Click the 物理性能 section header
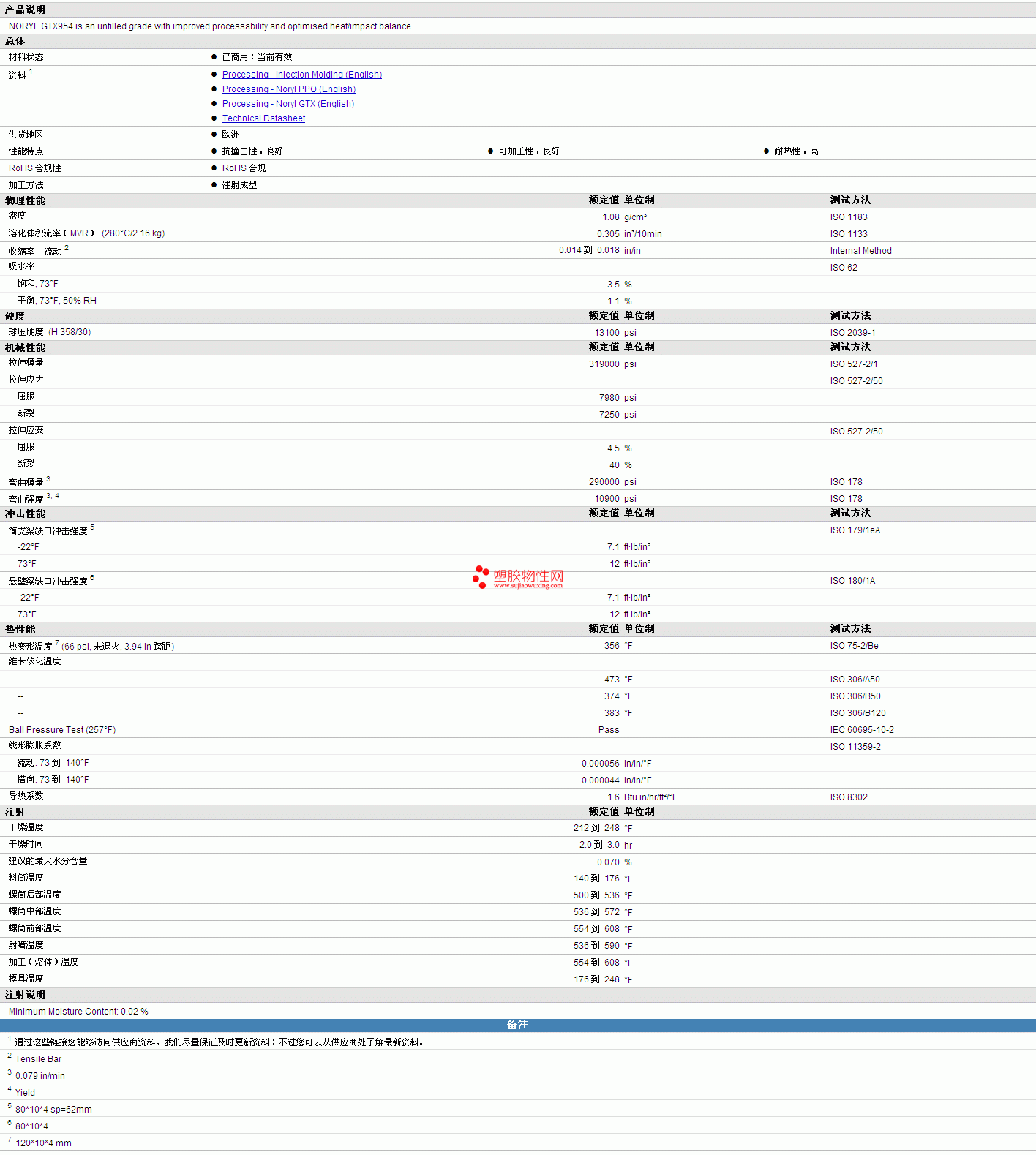This screenshot has width=1036, height=1155. click(25, 200)
